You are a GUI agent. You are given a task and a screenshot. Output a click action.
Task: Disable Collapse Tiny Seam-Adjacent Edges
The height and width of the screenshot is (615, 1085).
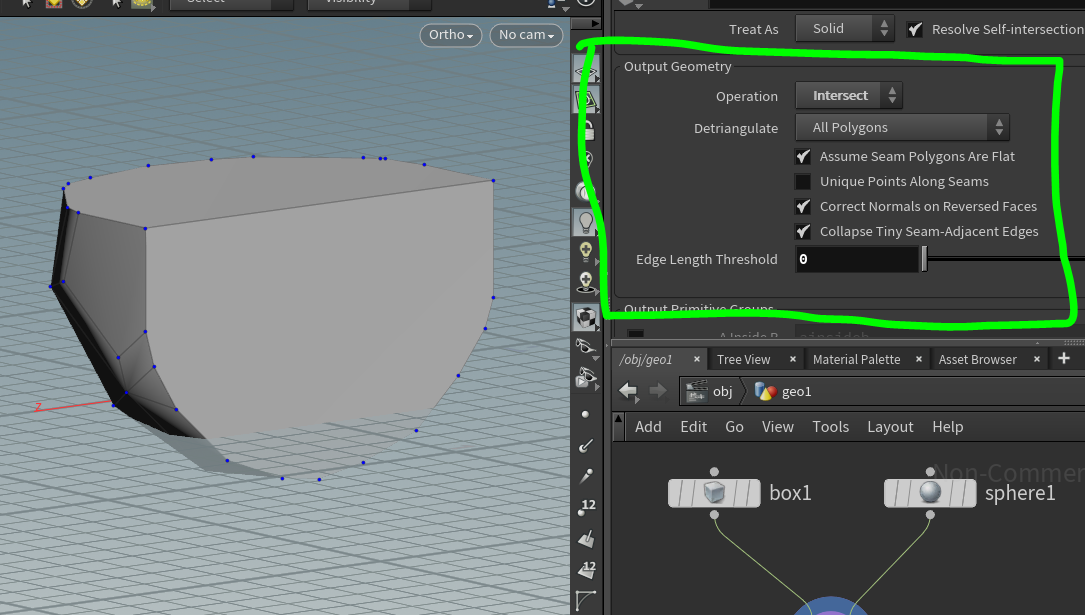pos(803,232)
